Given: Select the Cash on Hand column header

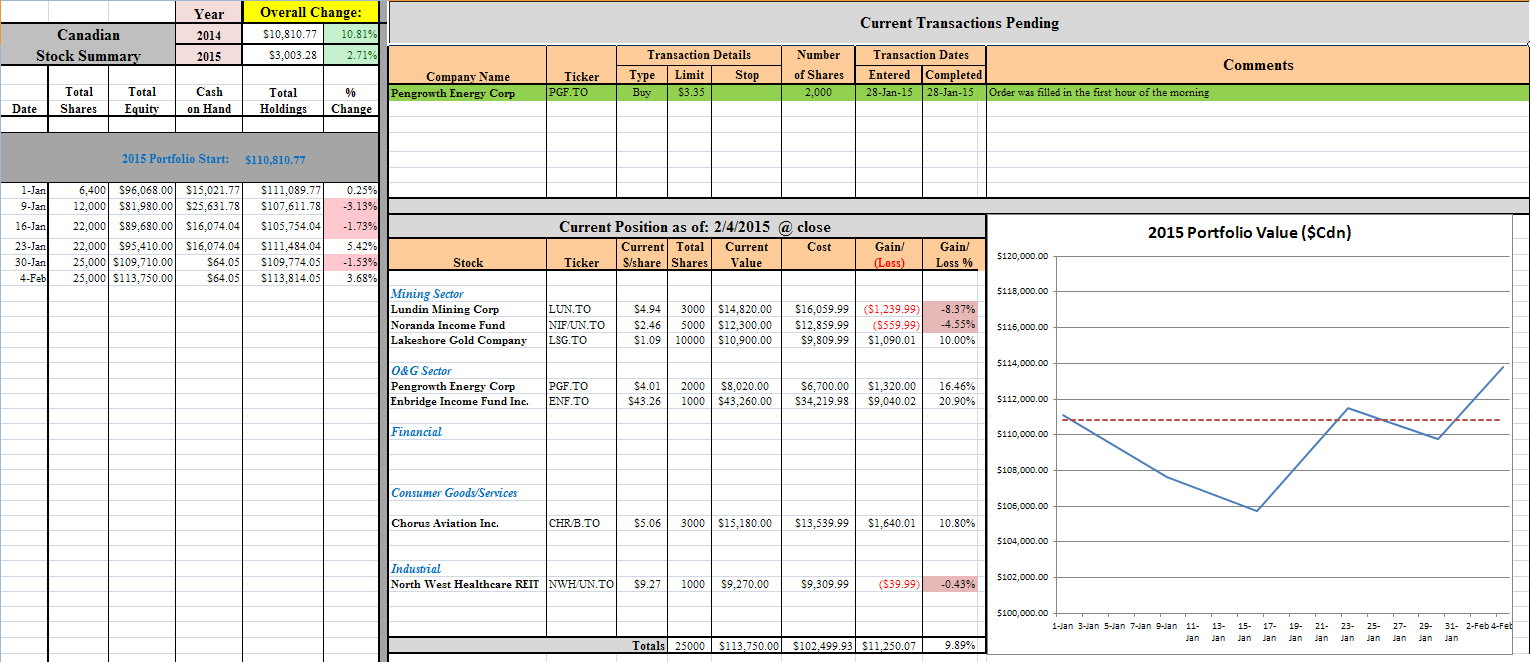Looking at the screenshot, I should pyautogui.click(x=209, y=100).
